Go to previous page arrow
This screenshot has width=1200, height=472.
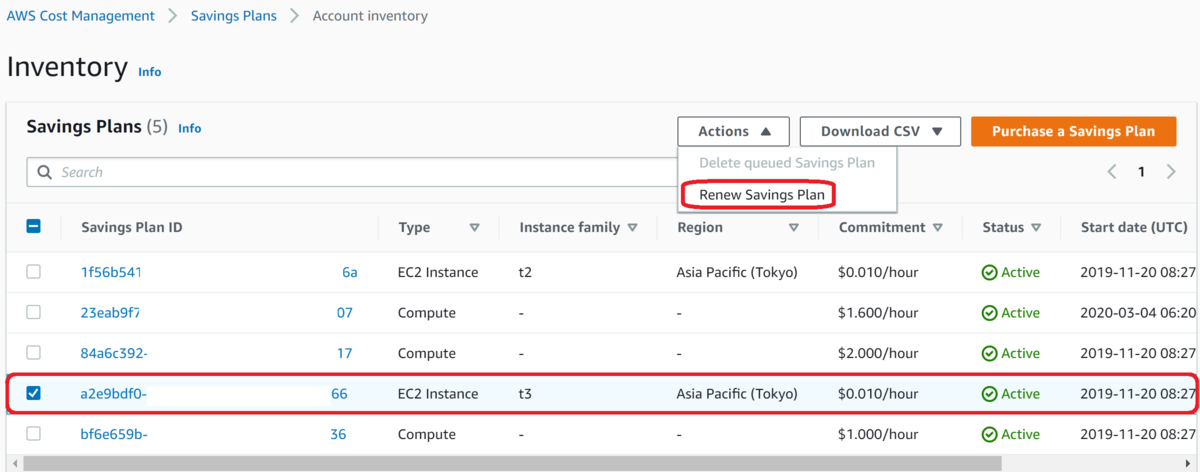pos(1112,172)
